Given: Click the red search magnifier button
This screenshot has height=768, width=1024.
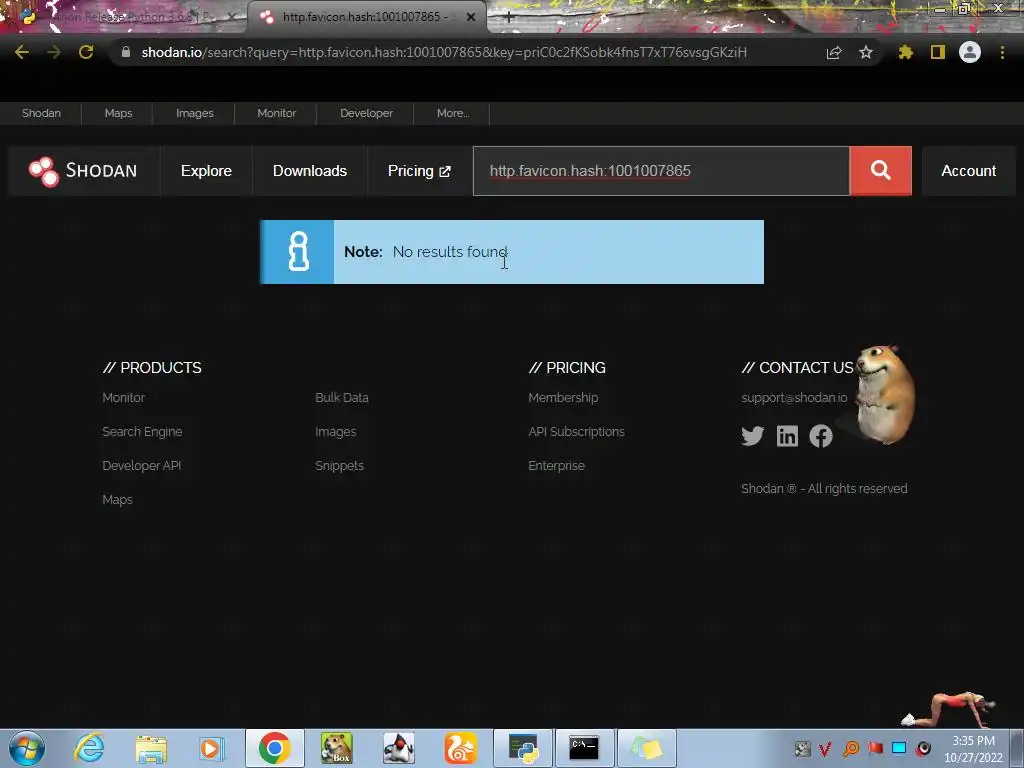Looking at the screenshot, I should click(x=880, y=171).
